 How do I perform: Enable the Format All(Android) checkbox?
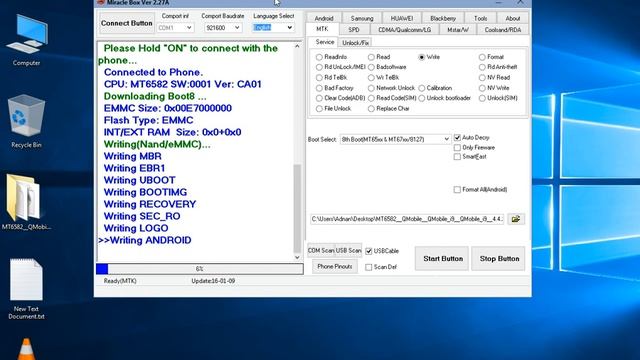tap(457, 190)
